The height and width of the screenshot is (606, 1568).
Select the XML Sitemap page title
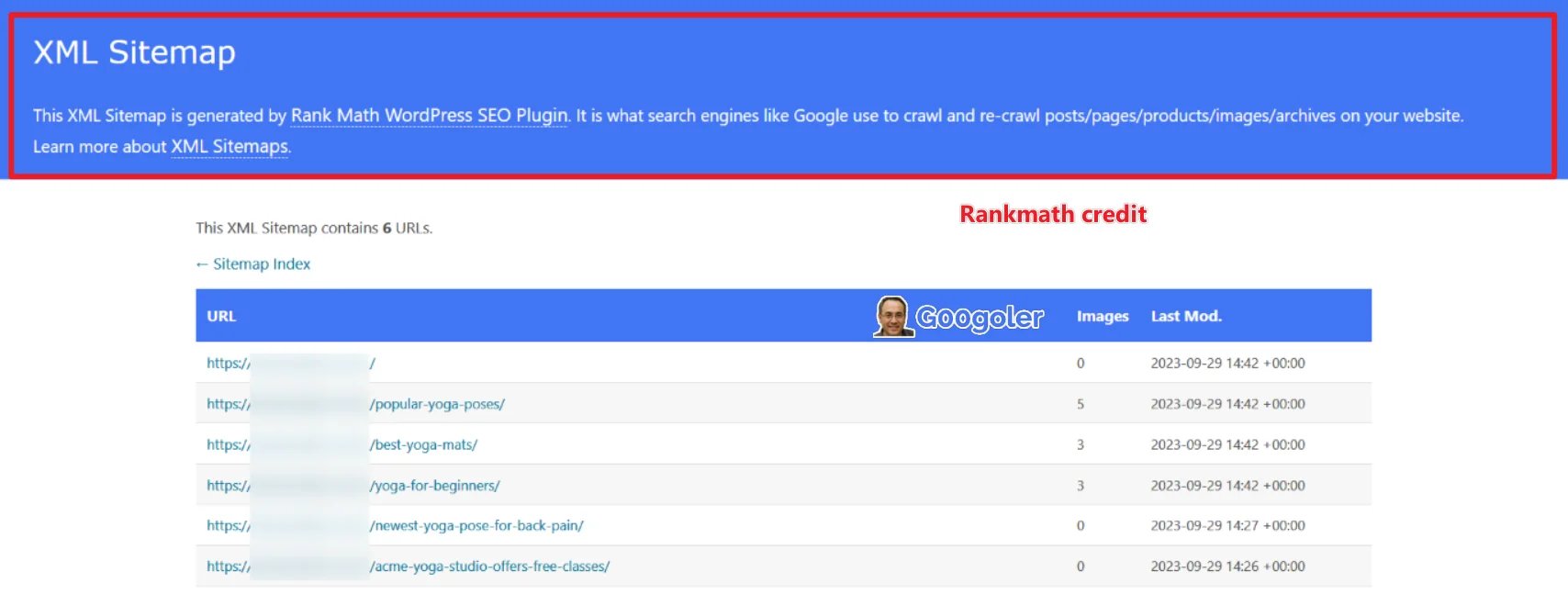(135, 52)
